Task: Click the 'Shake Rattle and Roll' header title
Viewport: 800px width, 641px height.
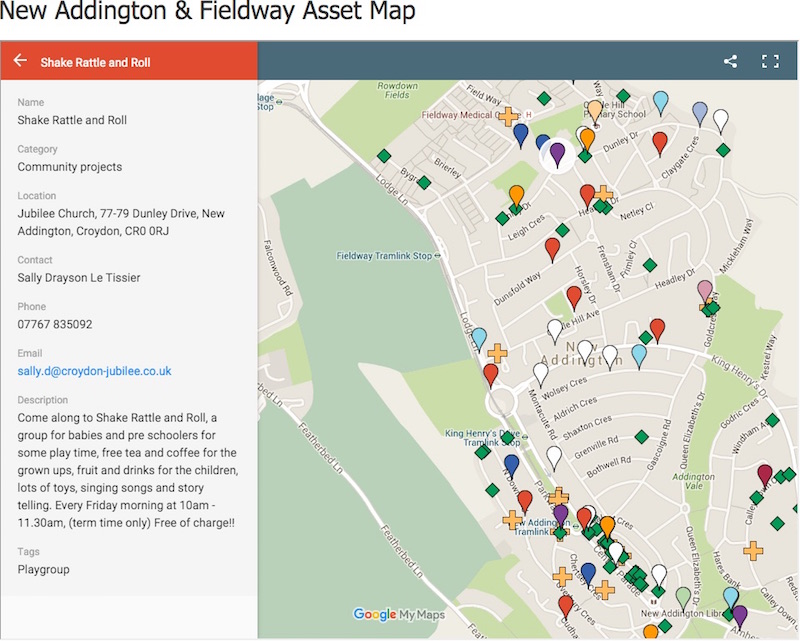Action: (95, 62)
